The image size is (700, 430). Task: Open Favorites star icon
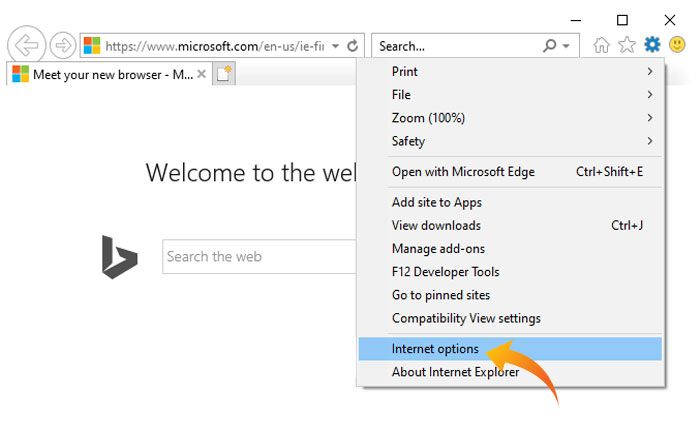[627, 45]
